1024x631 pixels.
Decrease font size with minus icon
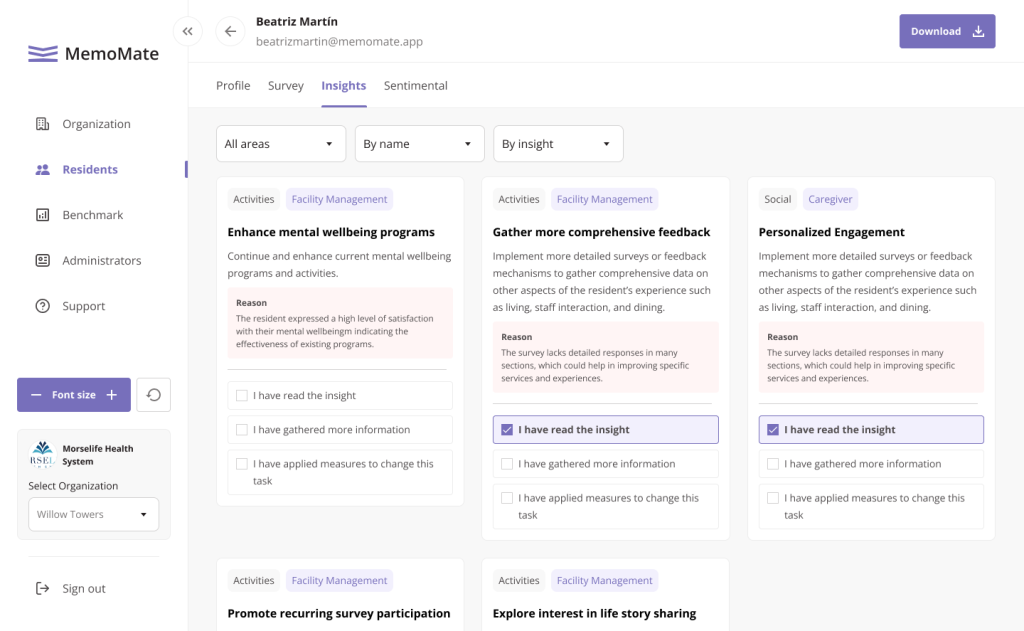pos(36,395)
